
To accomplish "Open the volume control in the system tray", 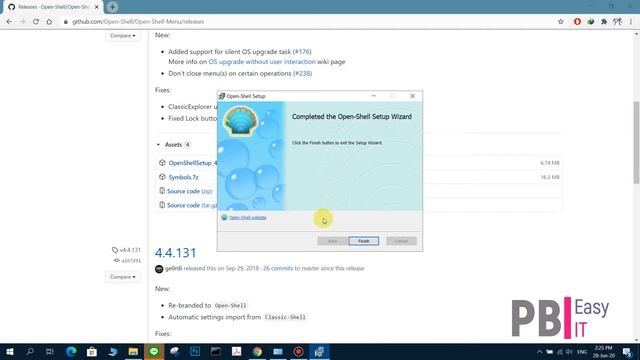I will point(569,351).
